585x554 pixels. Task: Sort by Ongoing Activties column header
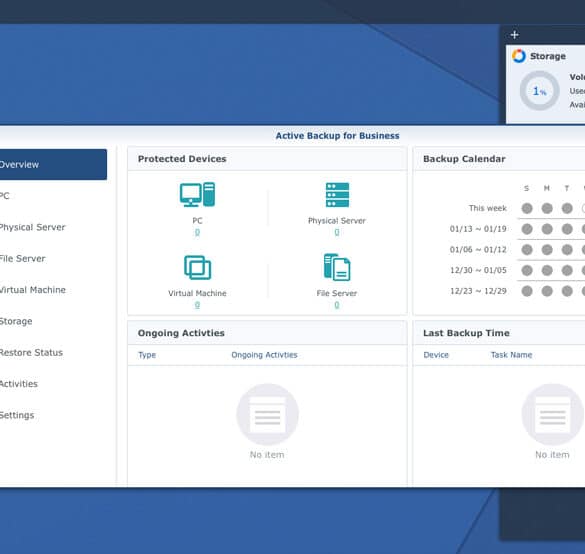click(264, 355)
